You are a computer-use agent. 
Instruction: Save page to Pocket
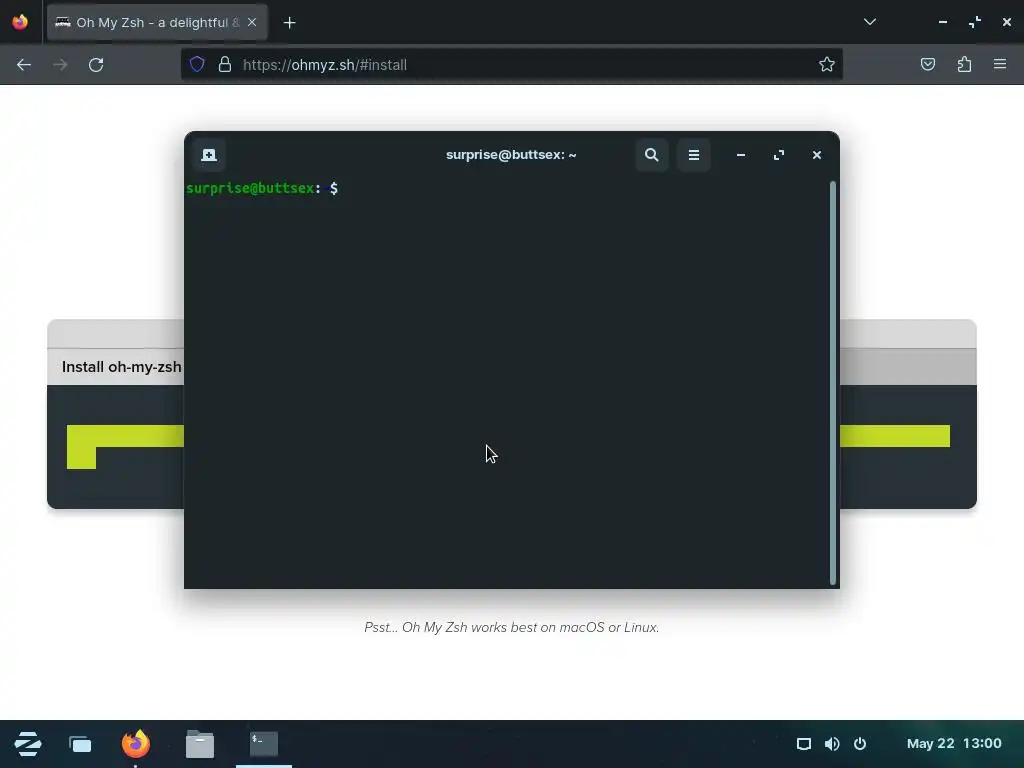tap(928, 65)
